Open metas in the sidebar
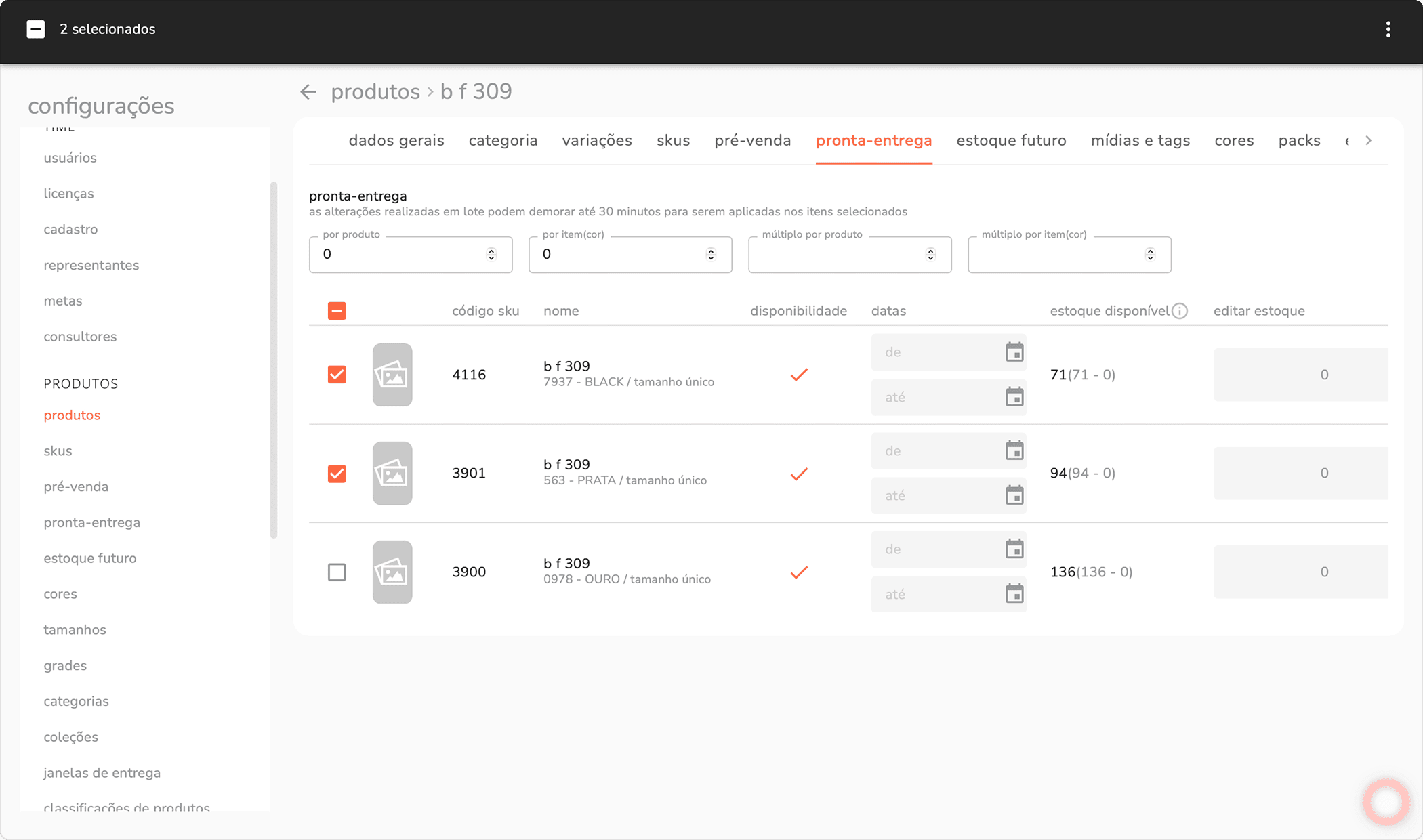Viewport: 1423px width, 840px height. (x=63, y=301)
